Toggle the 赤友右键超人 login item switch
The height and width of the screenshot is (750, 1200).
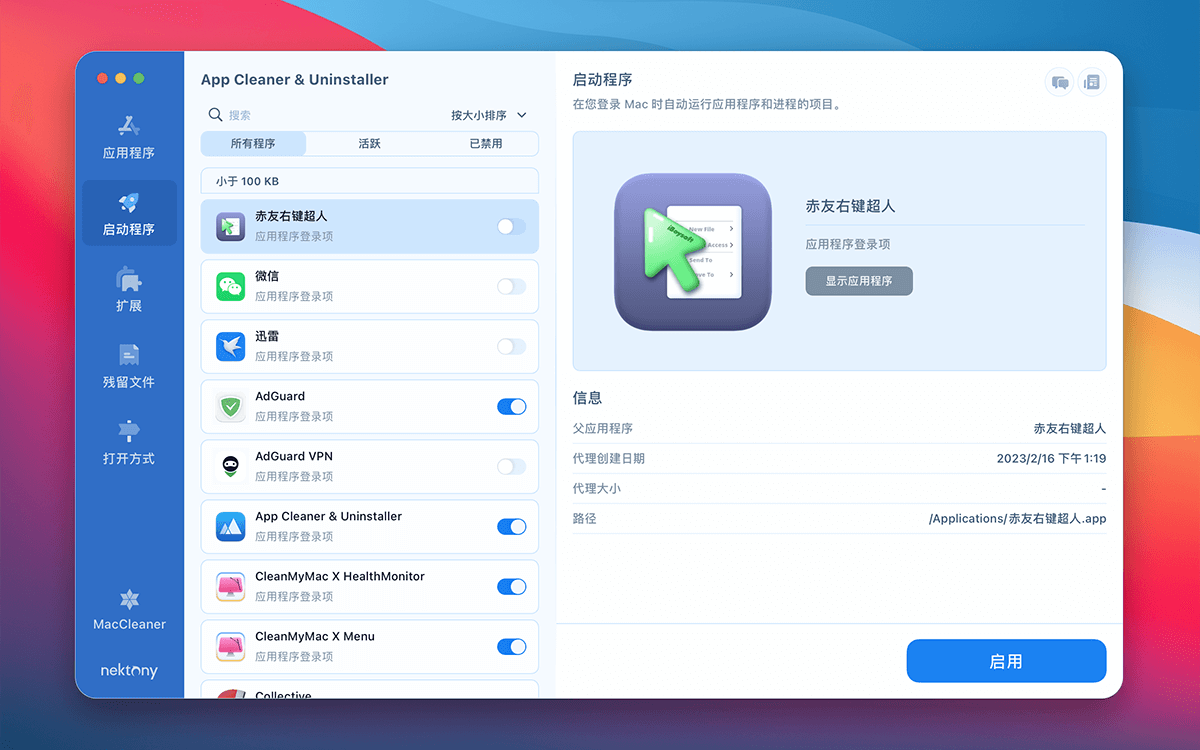pos(511,227)
